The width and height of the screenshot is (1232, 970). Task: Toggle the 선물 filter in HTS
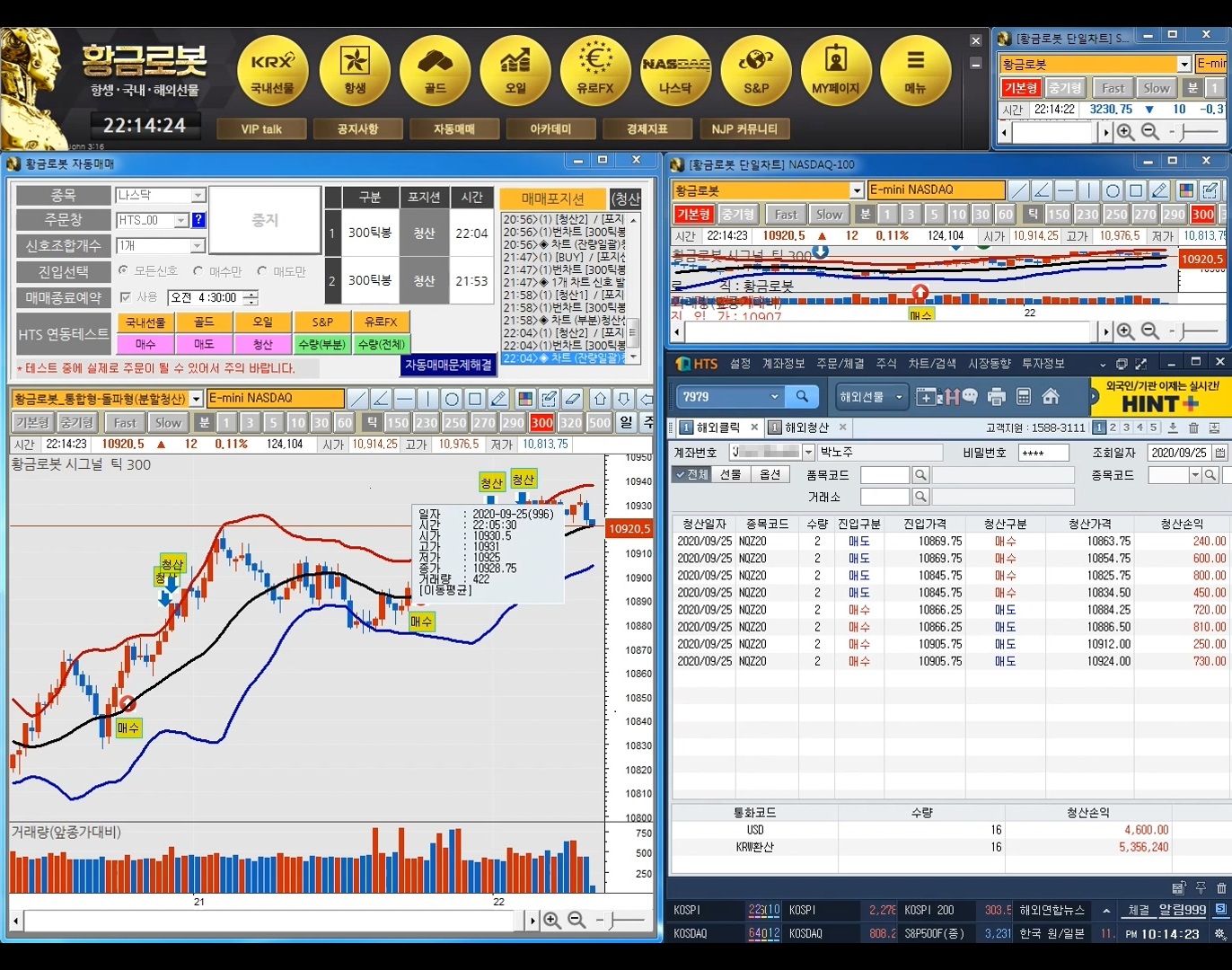click(x=730, y=474)
